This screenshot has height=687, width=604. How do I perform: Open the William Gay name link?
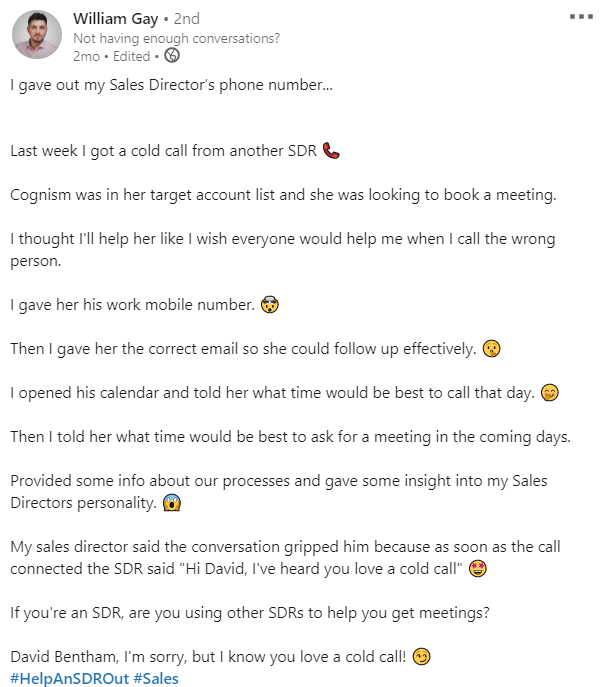(x=115, y=19)
